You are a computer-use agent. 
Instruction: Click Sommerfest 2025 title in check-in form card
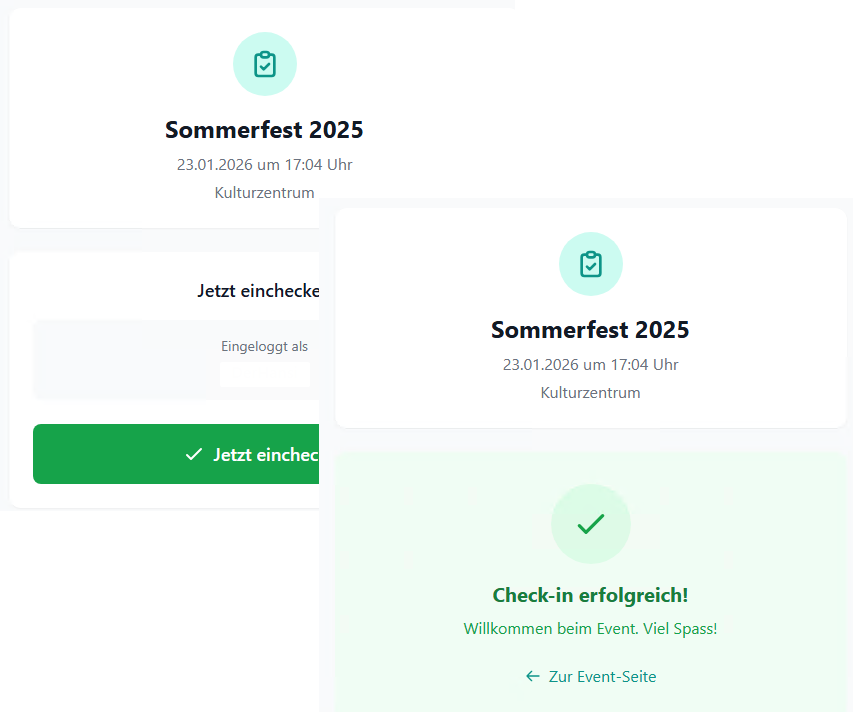tap(264, 130)
